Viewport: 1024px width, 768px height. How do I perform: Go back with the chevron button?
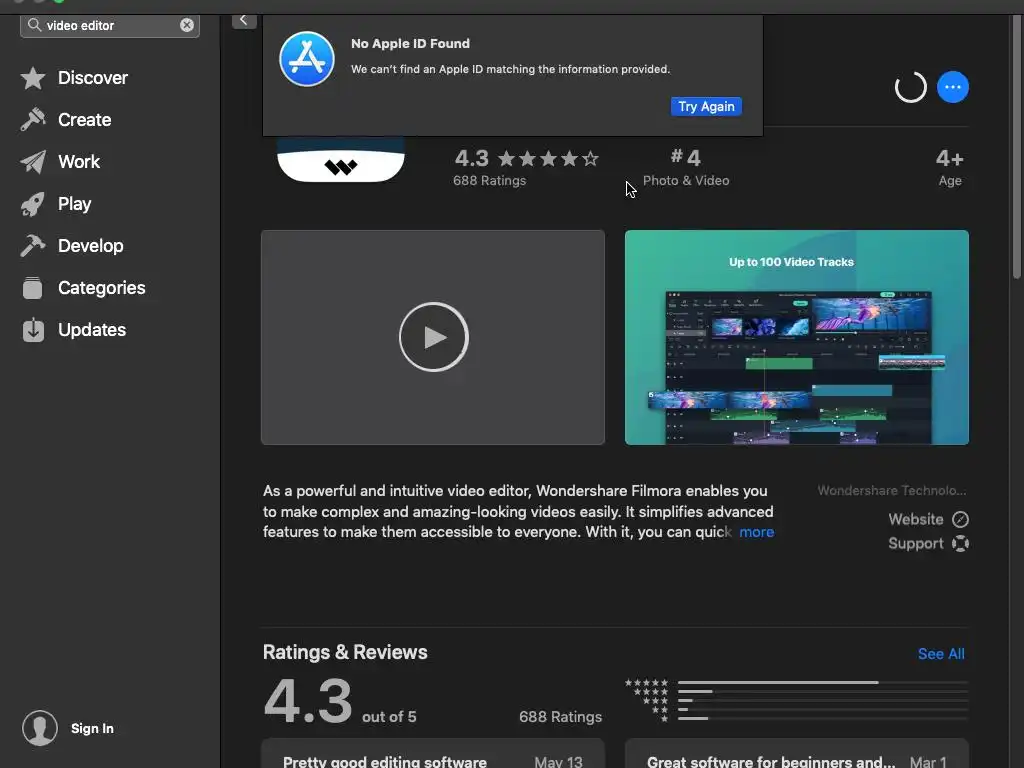click(x=244, y=20)
